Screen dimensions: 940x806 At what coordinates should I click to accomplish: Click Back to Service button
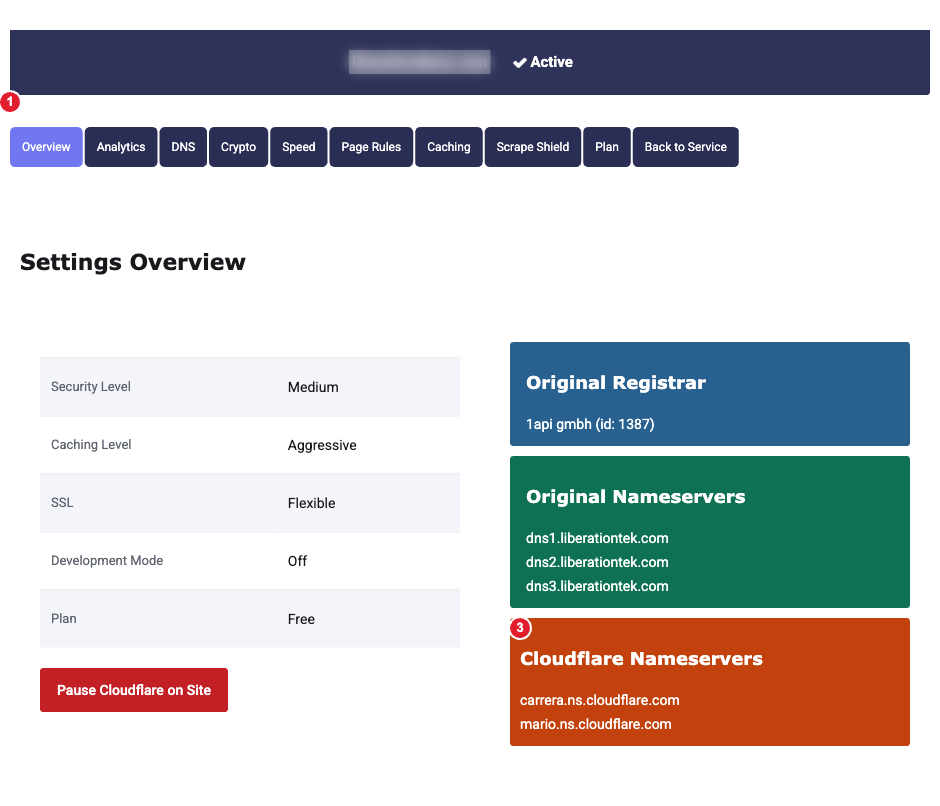coord(686,147)
